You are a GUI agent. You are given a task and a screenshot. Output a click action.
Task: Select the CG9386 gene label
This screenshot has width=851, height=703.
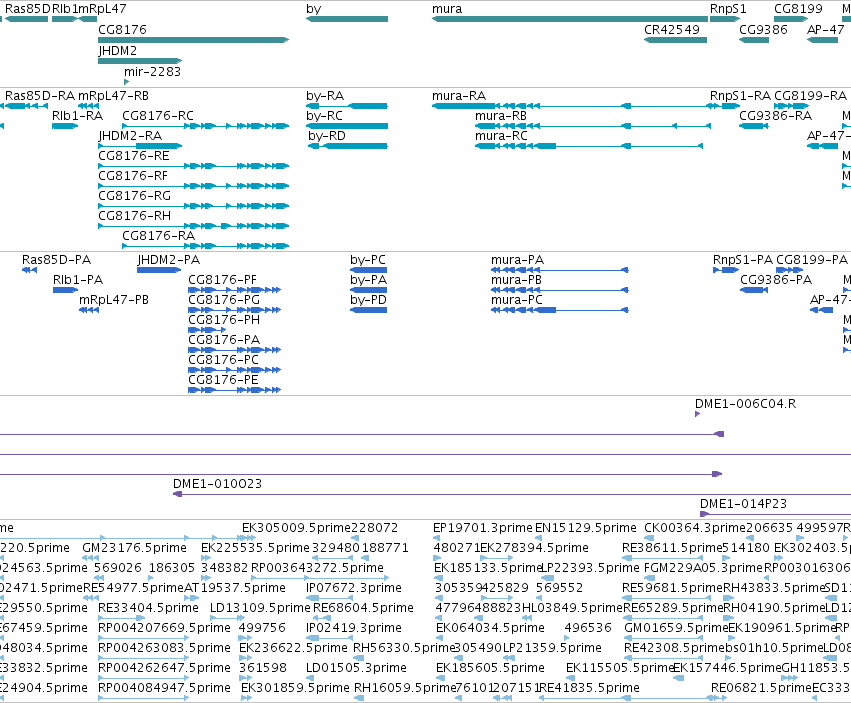(x=763, y=30)
